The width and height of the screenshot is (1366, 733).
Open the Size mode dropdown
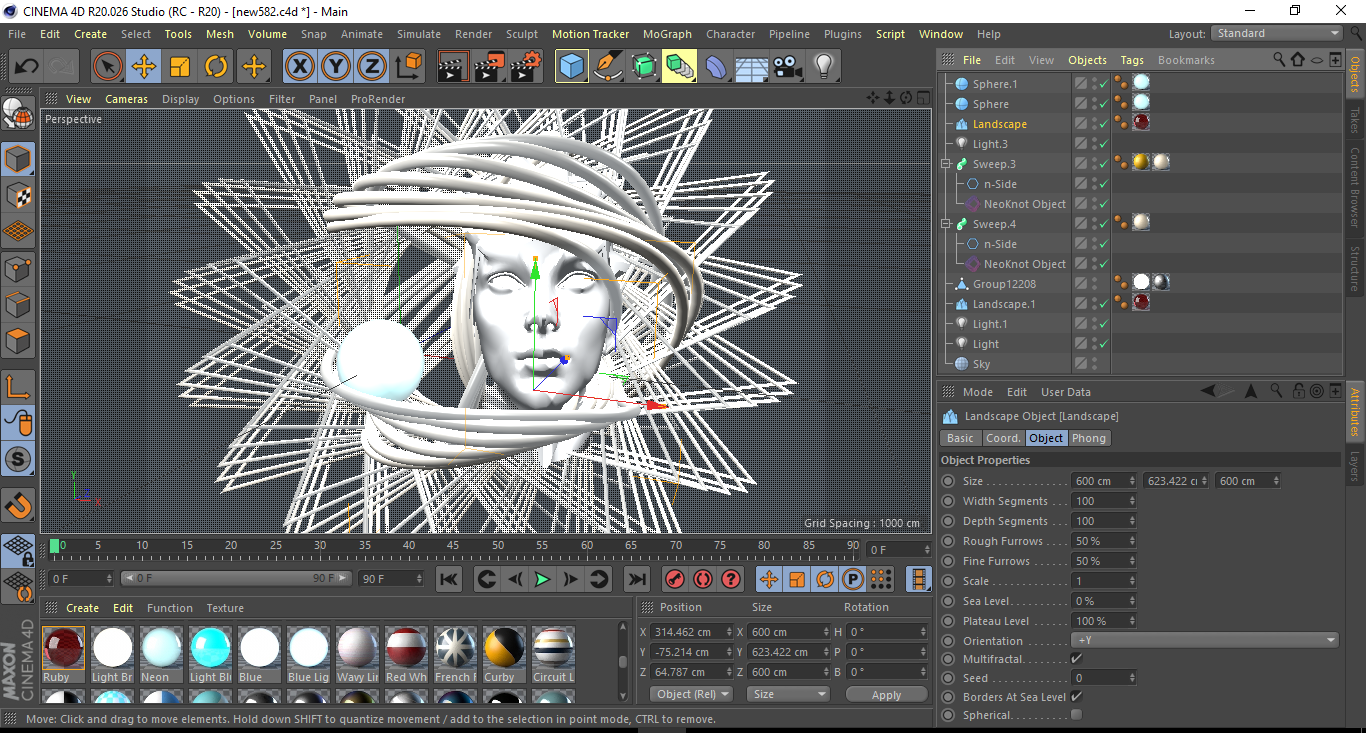(x=789, y=694)
